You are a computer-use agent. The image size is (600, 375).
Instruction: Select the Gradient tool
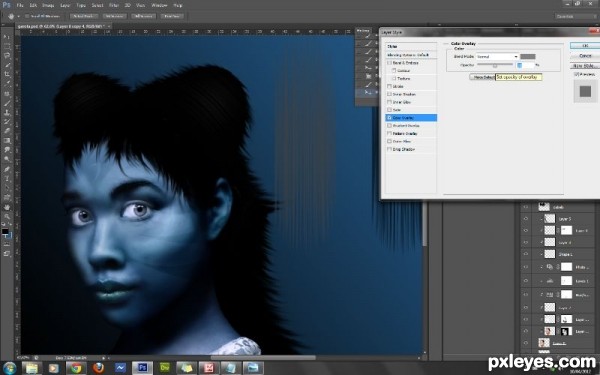tap(7, 140)
